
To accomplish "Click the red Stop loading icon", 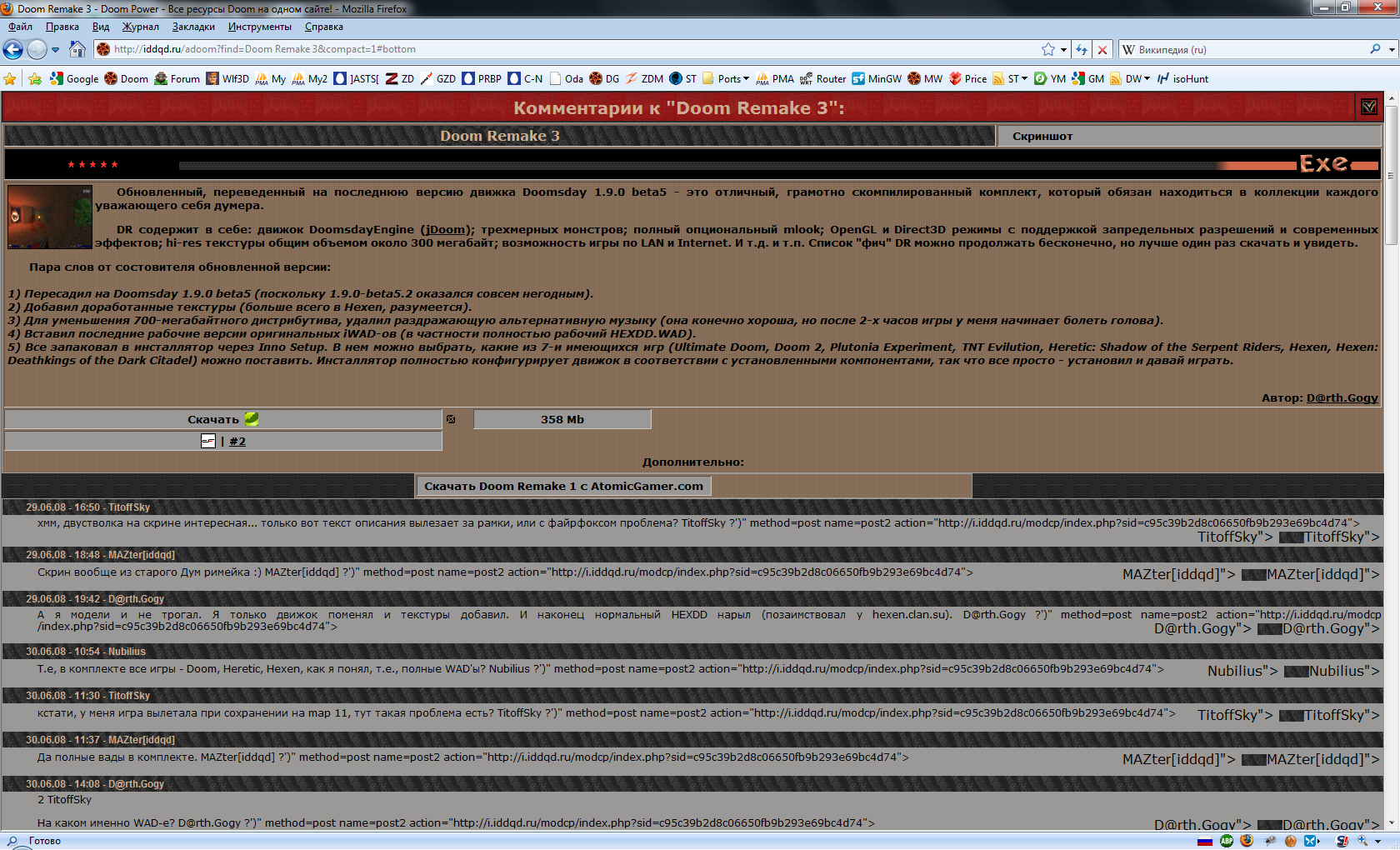I will [1102, 50].
